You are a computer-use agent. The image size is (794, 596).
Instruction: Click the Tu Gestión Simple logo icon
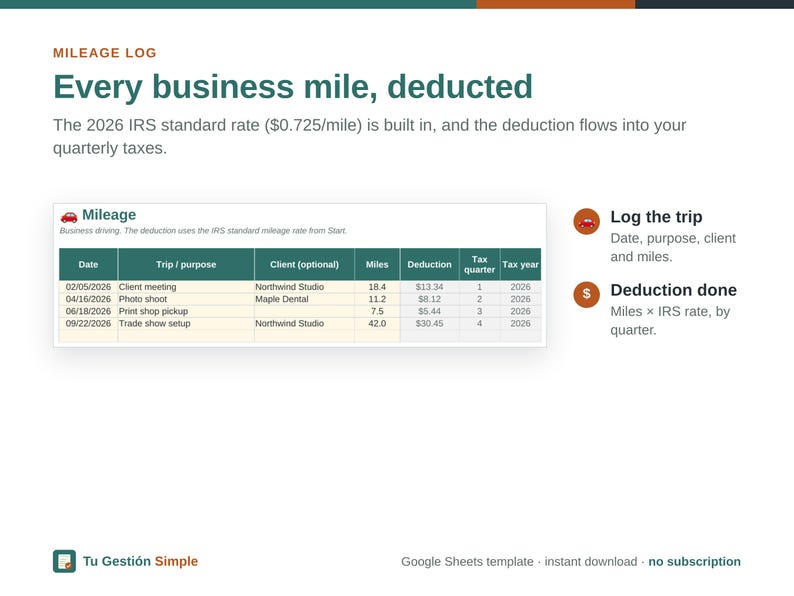[64, 561]
